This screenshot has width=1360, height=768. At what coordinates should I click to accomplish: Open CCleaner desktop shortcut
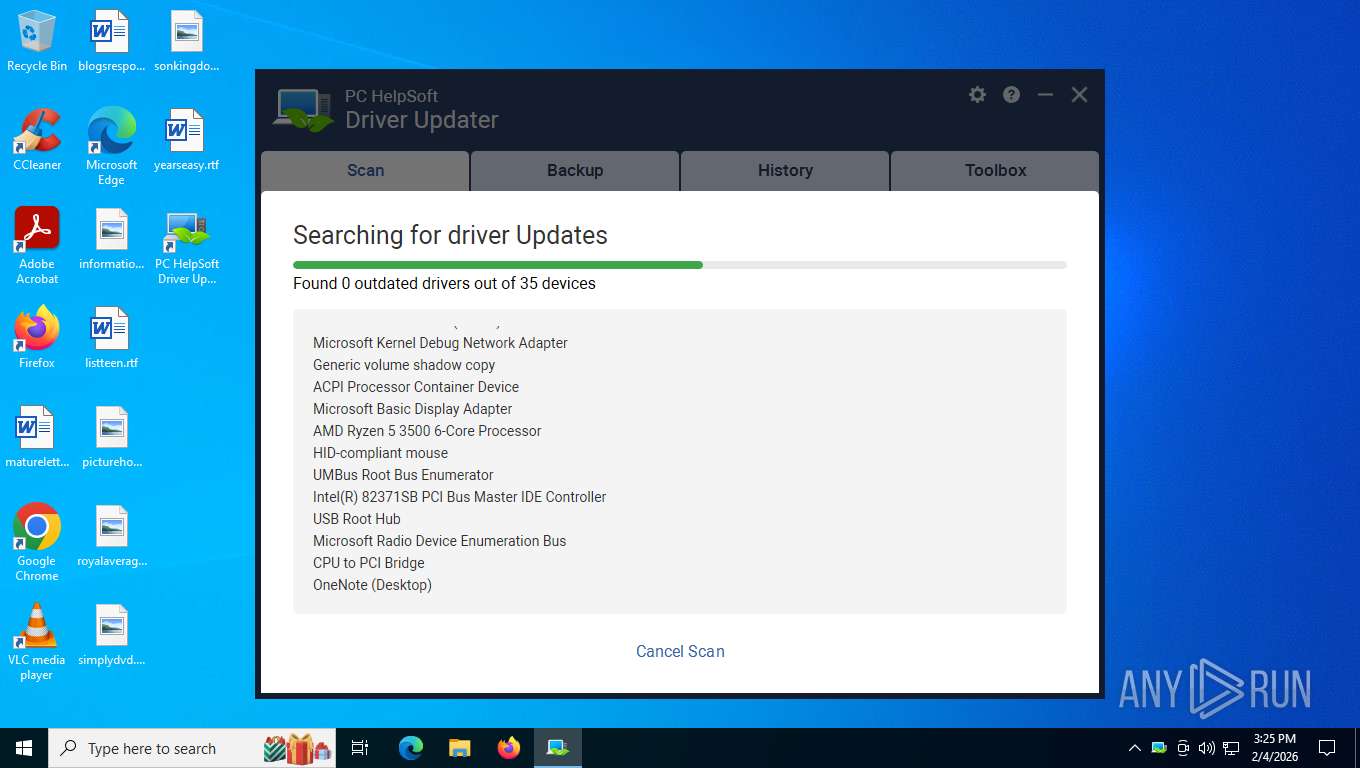point(37,140)
